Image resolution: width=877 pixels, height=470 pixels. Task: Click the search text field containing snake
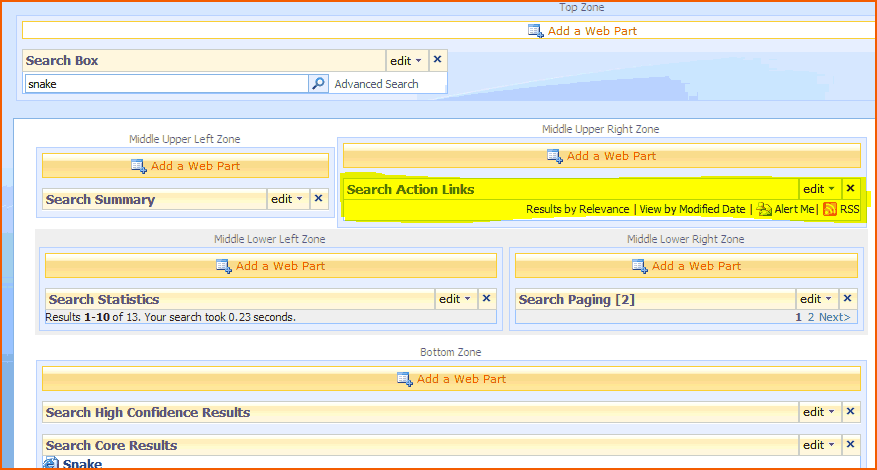(x=165, y=84)
